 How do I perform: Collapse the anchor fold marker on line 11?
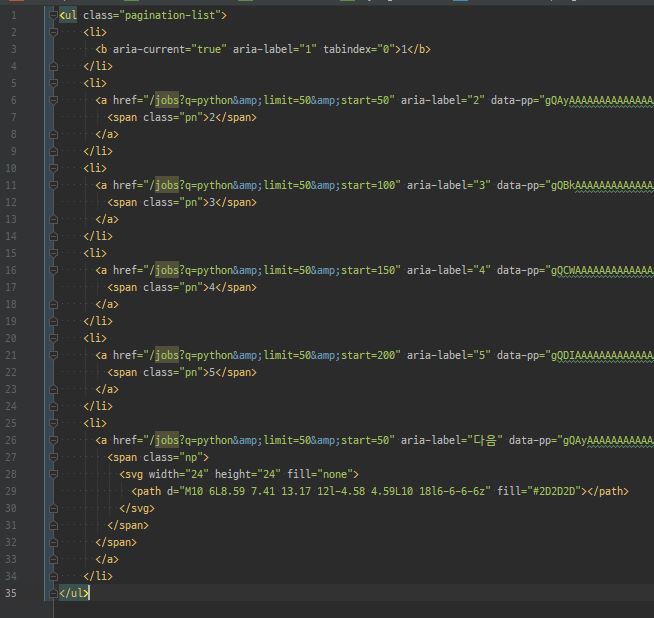pyautogui.click(x=53, y=185)
